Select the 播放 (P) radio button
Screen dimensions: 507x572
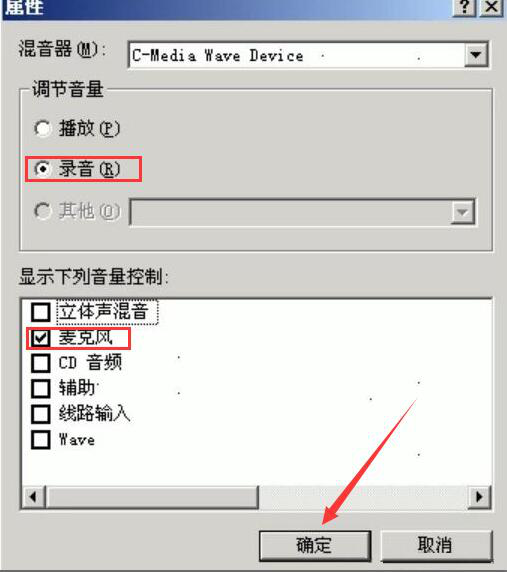(42, 128)
